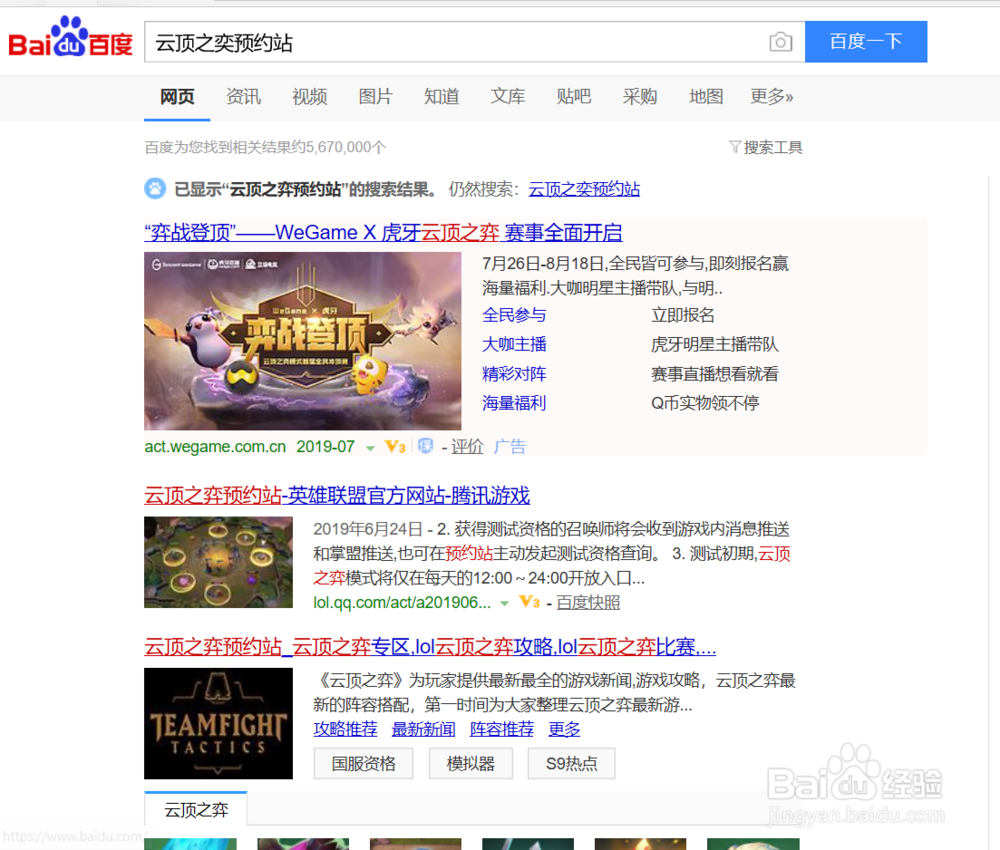Search the original query 云顶之奕预约站 link
The height and width of the screenshot is (850, 1000).
(x=584, y=189)
